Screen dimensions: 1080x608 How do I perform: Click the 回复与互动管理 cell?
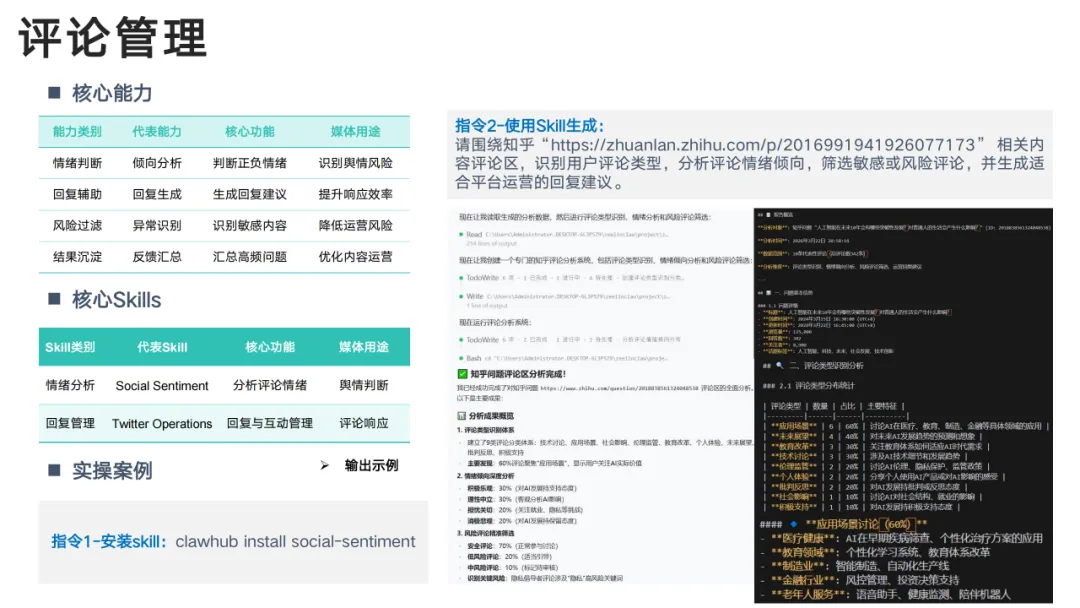pos(270,423)
